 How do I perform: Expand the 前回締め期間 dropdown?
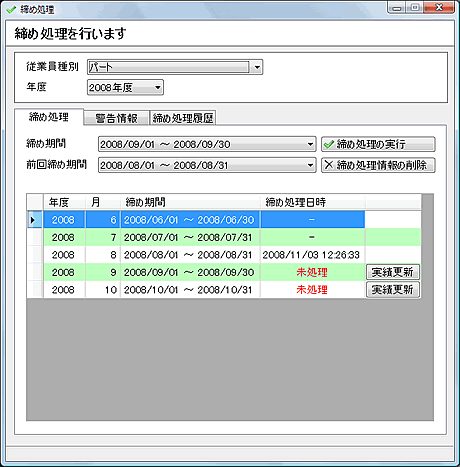pos(310,165)
